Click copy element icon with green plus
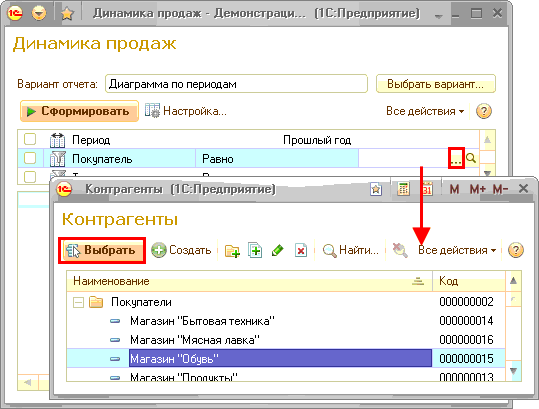 [x=255, y=250]
